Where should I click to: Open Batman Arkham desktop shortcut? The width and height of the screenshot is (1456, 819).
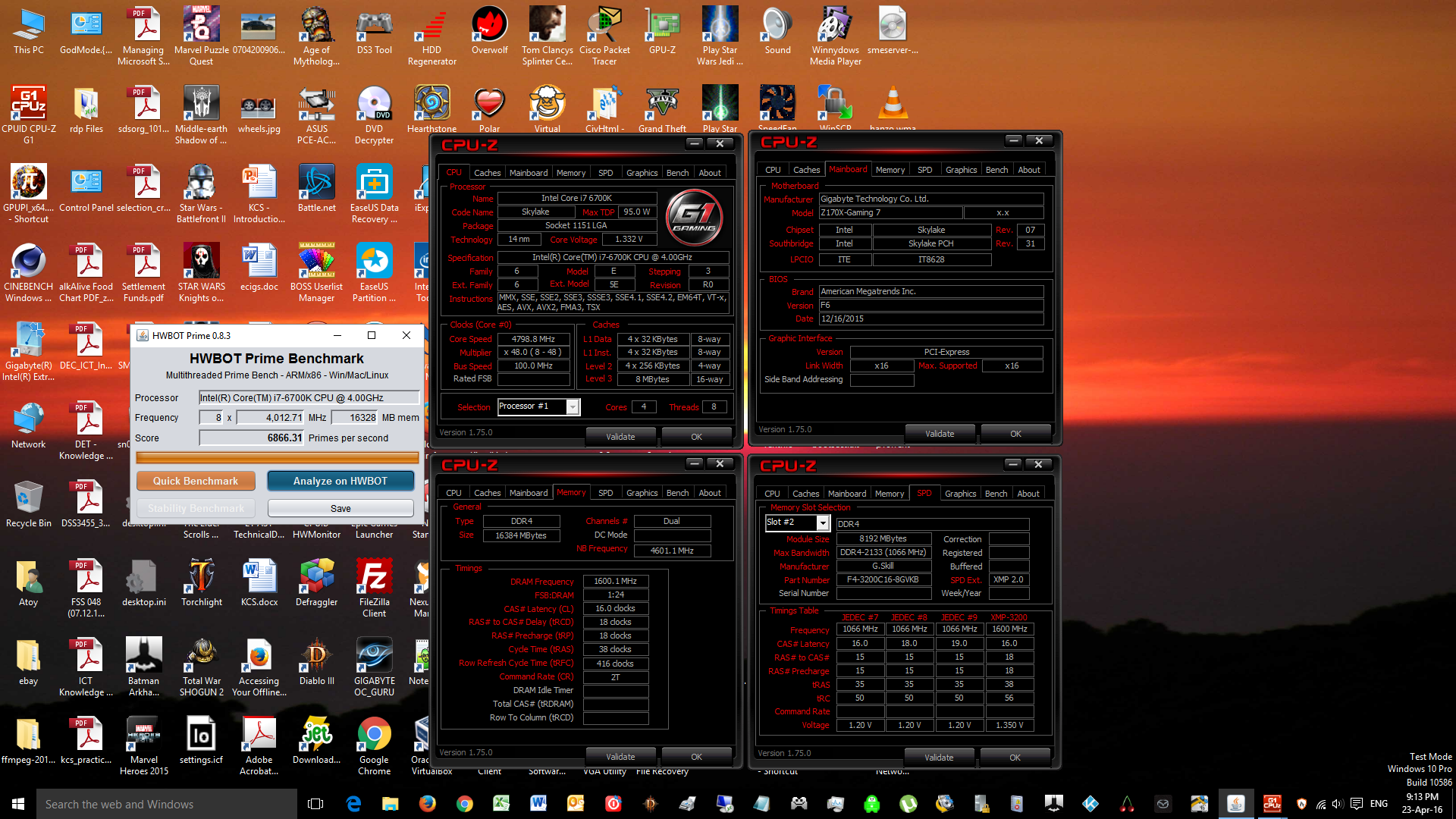(143, 667)
